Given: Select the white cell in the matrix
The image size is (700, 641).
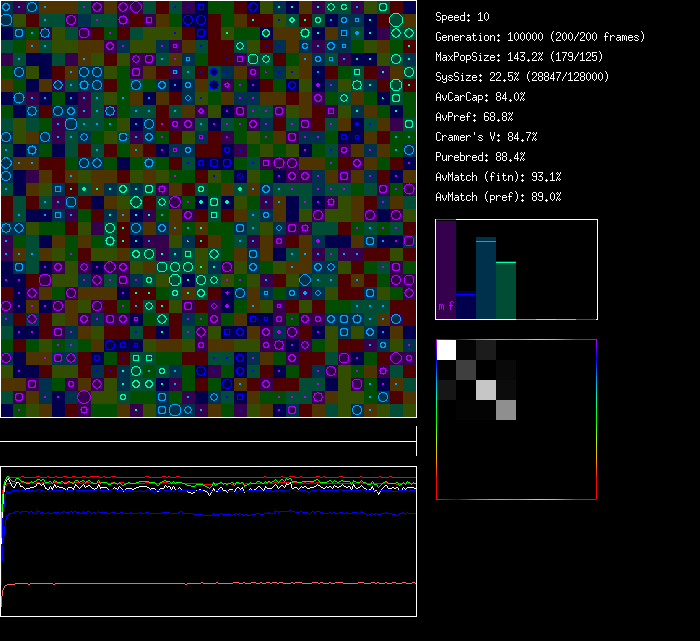Looking at the screenshot, I should 446,349.
